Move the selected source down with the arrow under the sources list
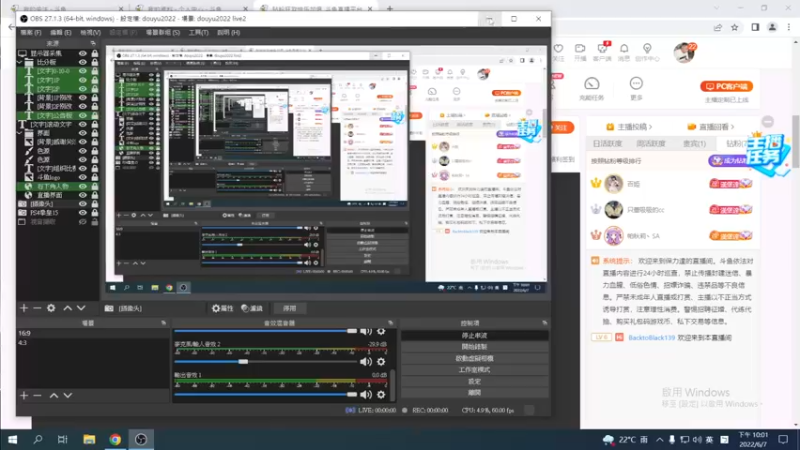This screenshot has height=450, width=800. click(x=81, y=308)
